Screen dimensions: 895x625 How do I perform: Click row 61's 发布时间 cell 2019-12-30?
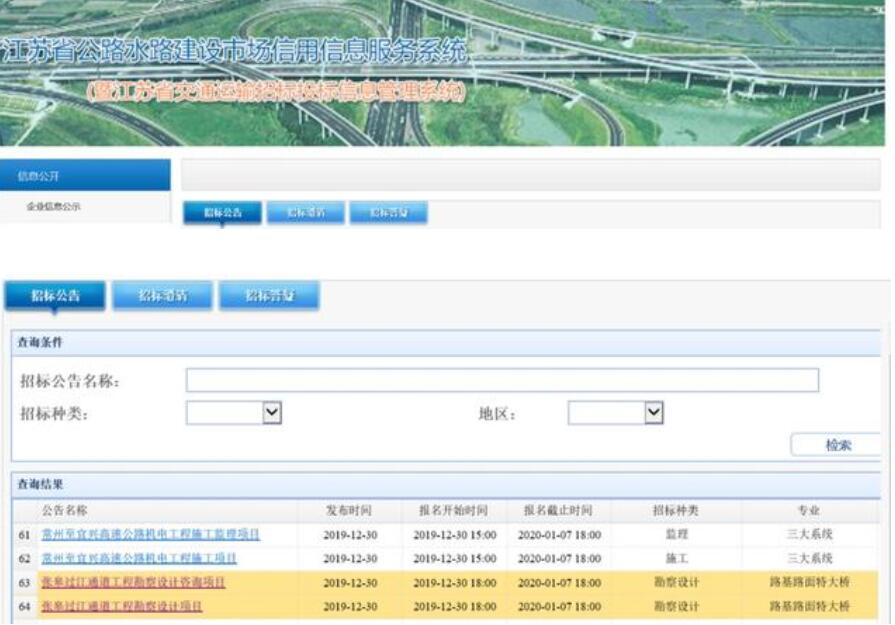pos(350,535)
